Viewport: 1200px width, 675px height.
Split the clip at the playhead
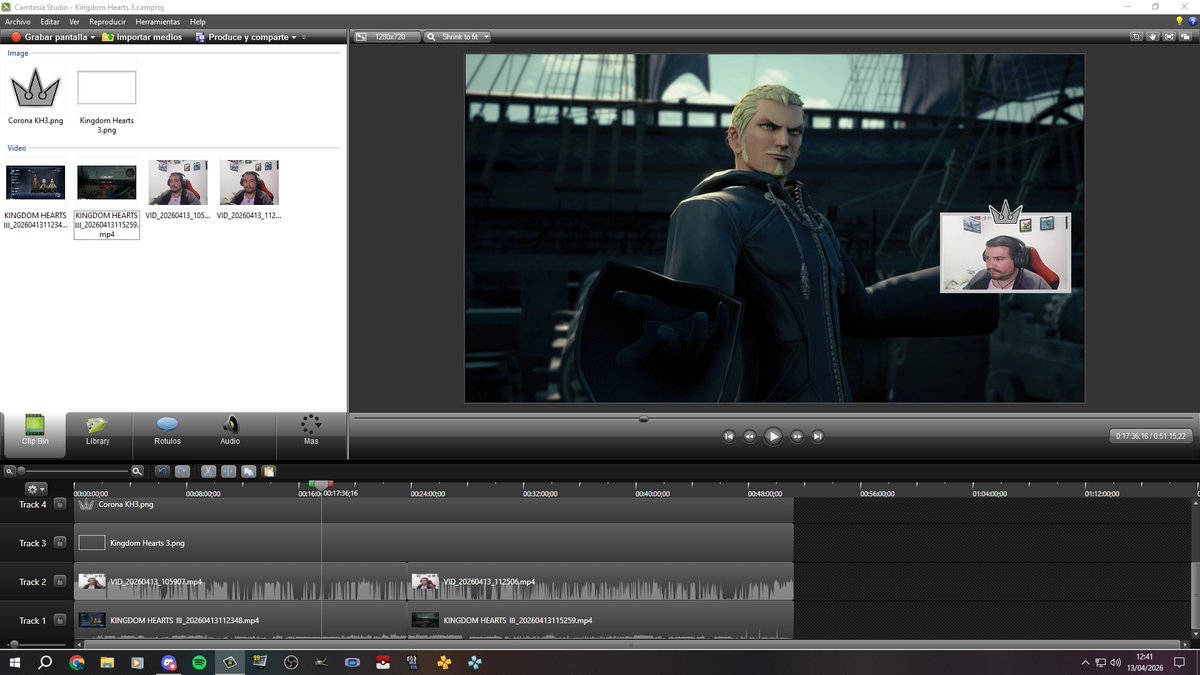click(228, 471)
